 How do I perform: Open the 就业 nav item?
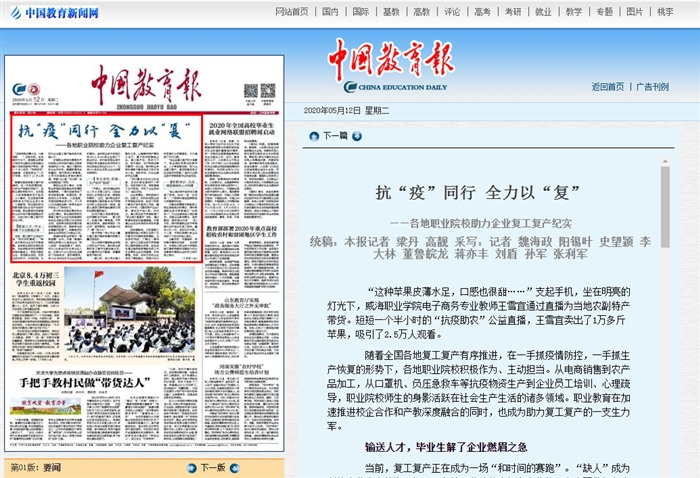[x=543, y=12]
